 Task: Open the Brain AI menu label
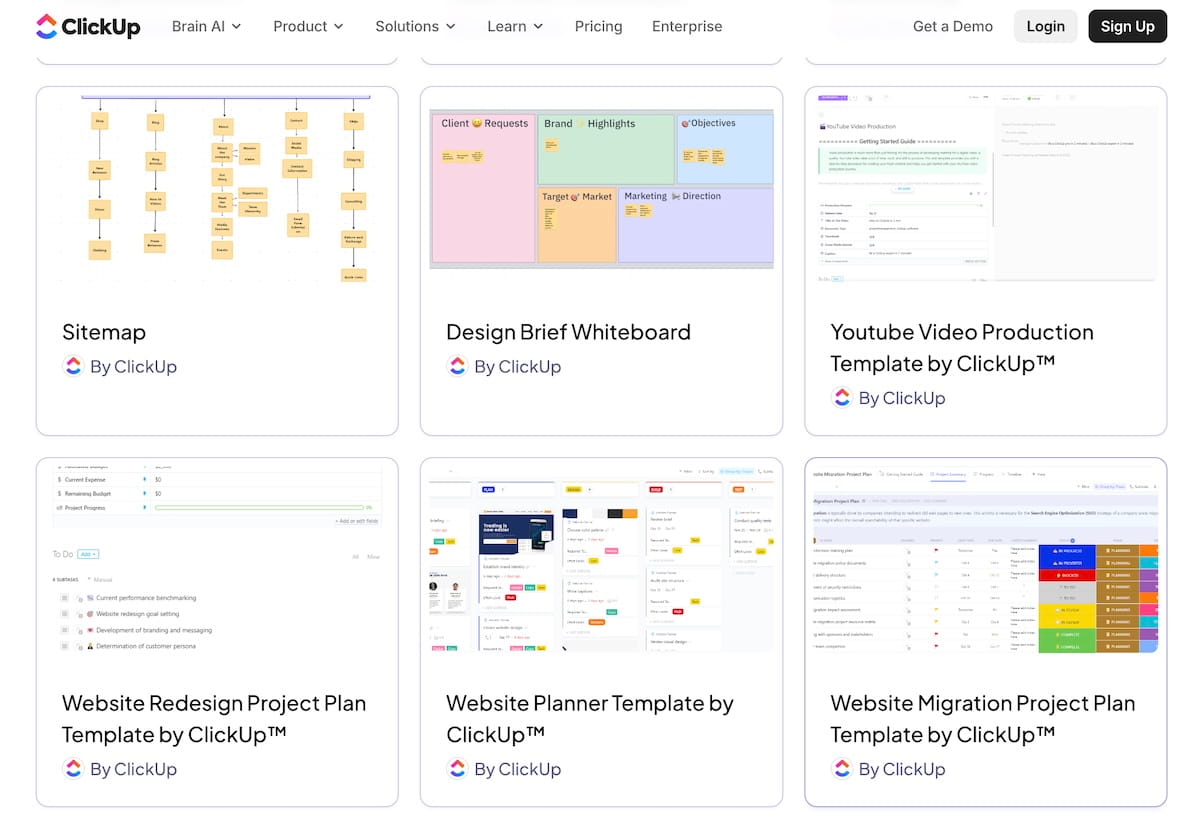[x=198, y=27]
